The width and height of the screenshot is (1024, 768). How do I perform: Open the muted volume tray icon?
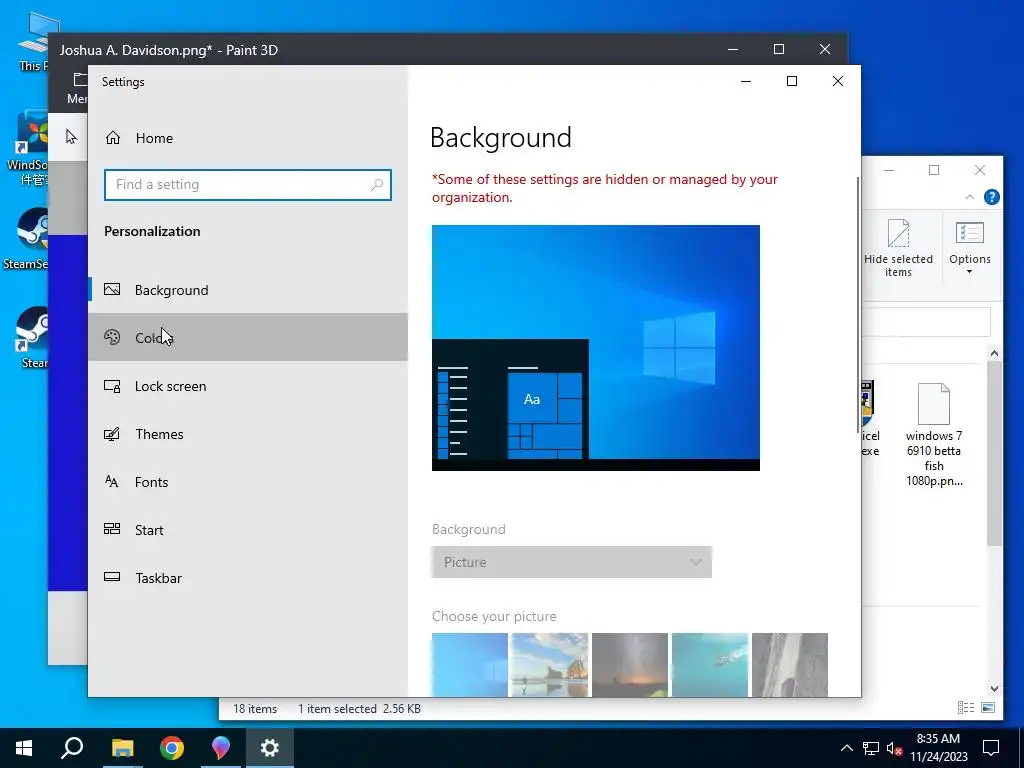[x=895, y=748]
